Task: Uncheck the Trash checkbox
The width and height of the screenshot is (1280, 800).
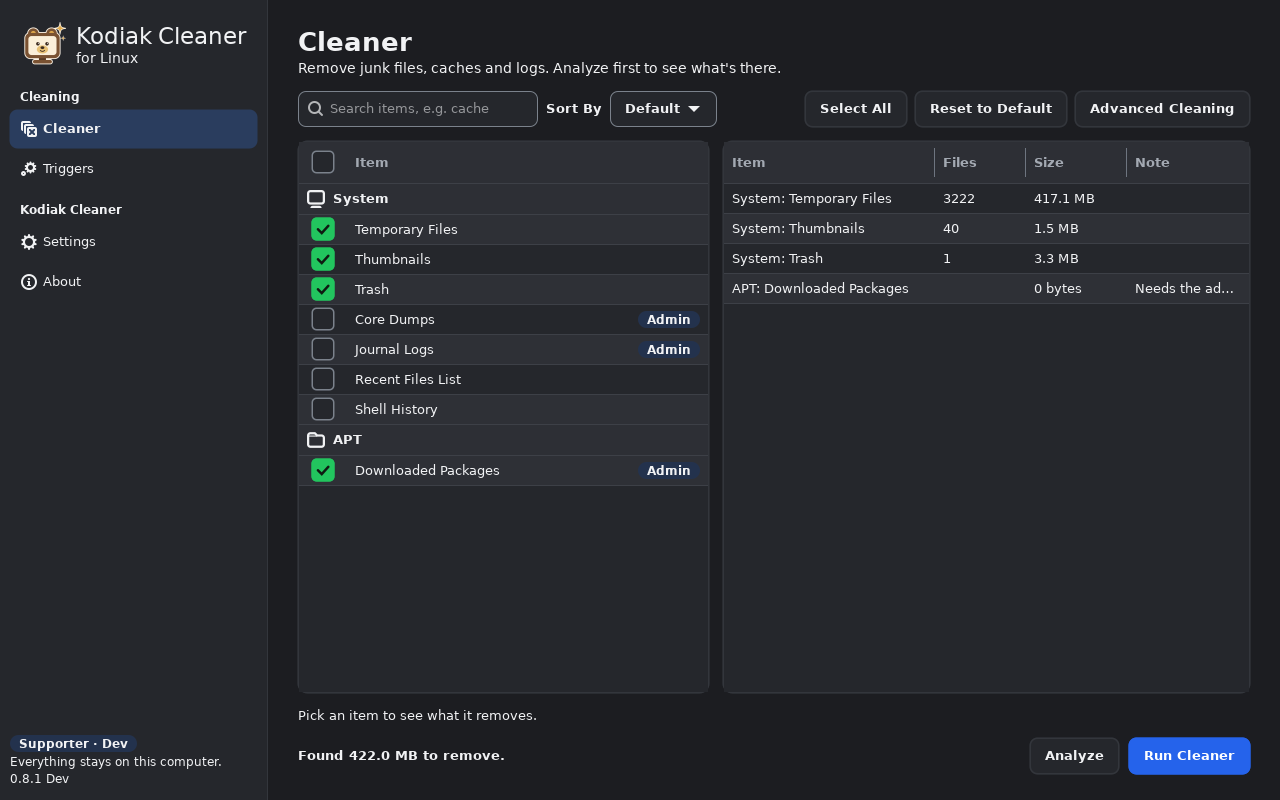Action: point(323,289)
